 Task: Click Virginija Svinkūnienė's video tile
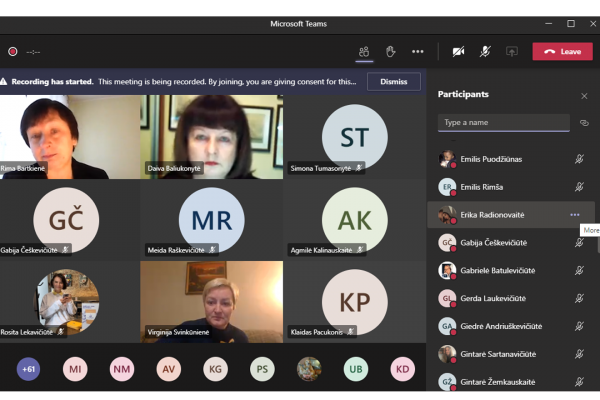pos(212,302)
